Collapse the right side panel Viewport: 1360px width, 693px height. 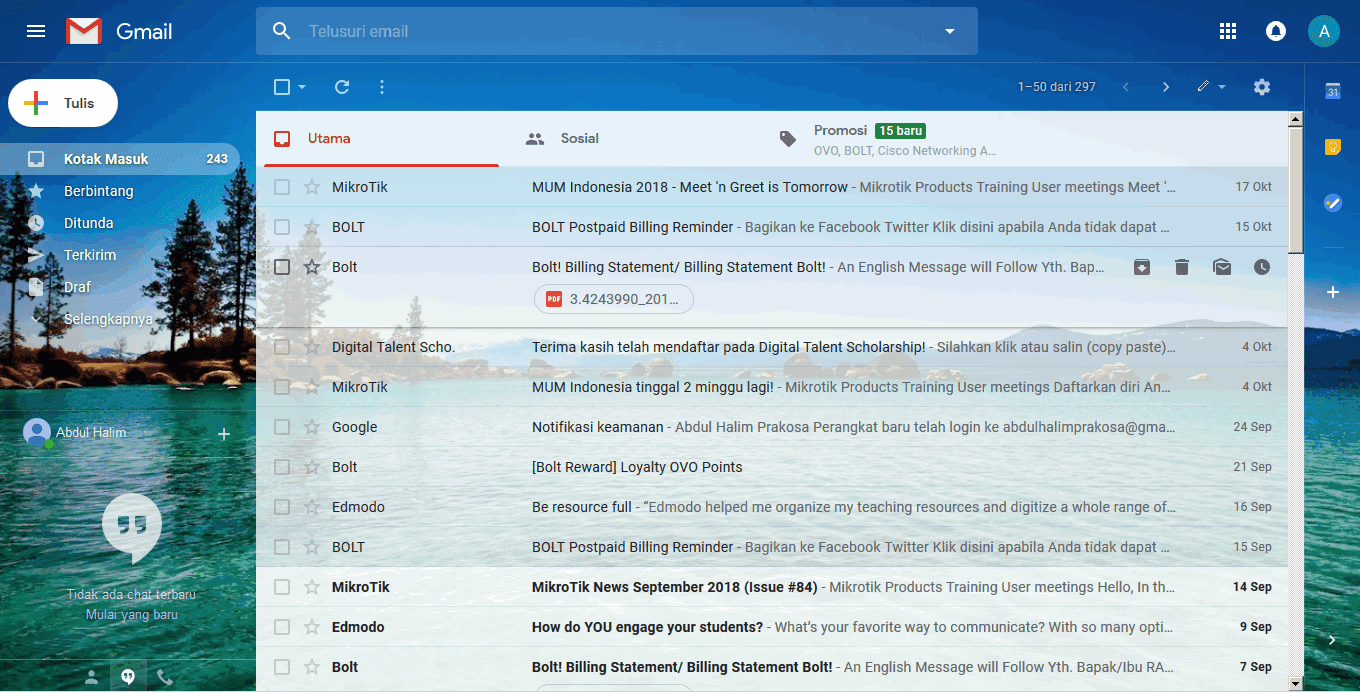click(x=1332, y=639)
